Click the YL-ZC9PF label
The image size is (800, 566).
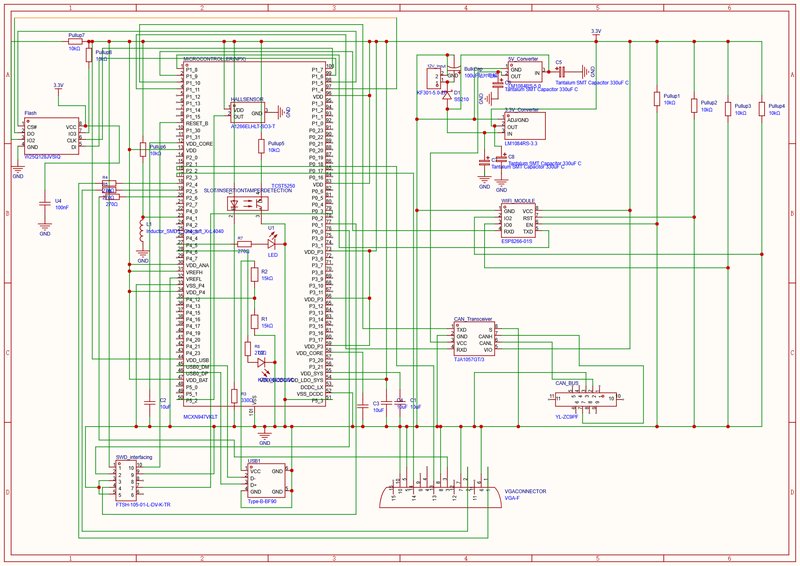coord(567,416)
